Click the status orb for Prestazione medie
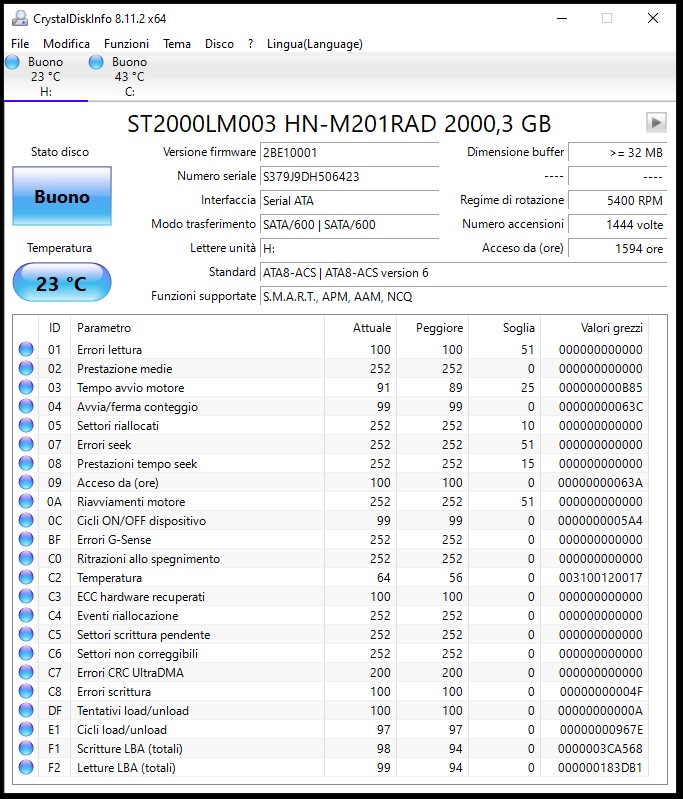 (26, 368)
